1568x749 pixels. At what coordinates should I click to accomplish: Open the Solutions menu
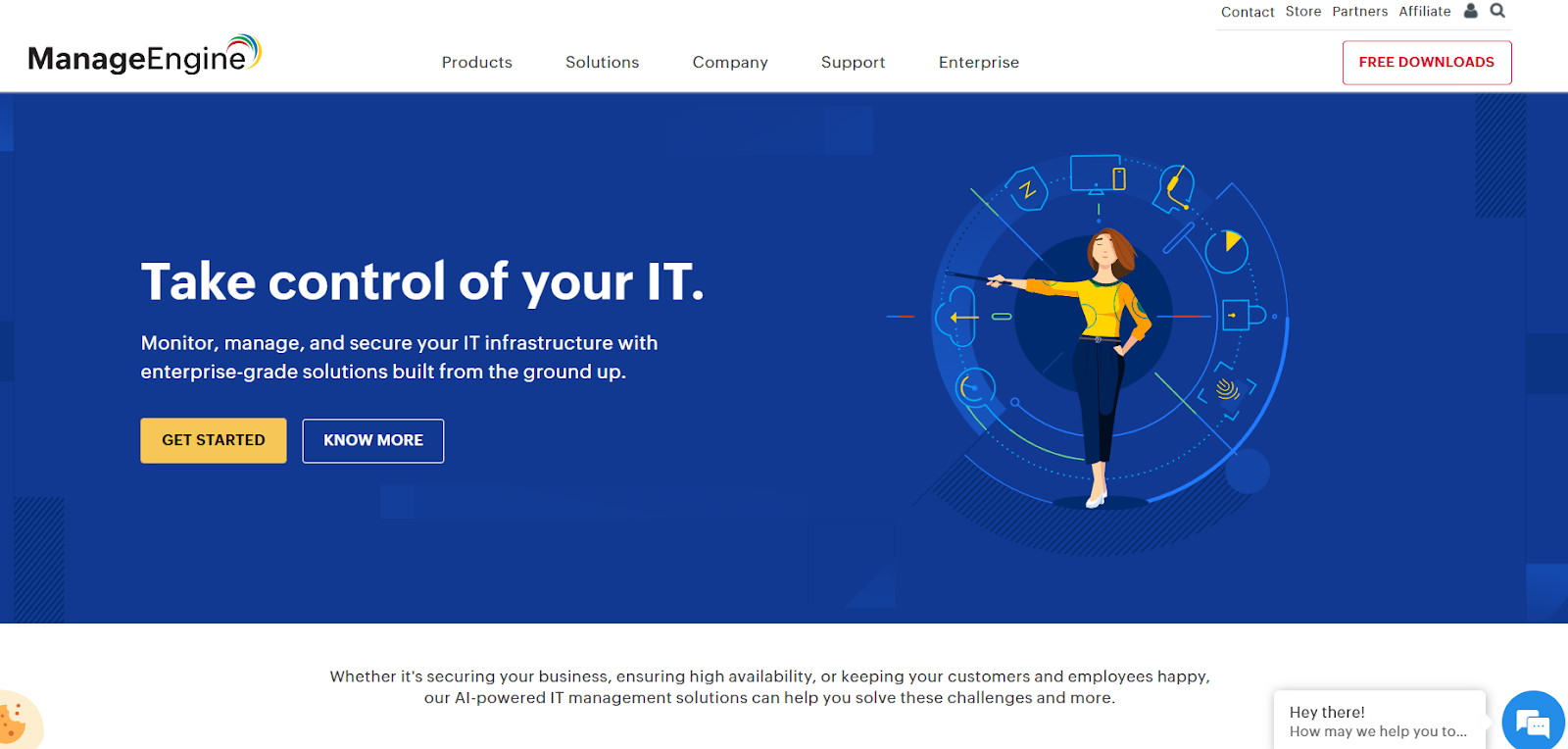coord(603,62)
